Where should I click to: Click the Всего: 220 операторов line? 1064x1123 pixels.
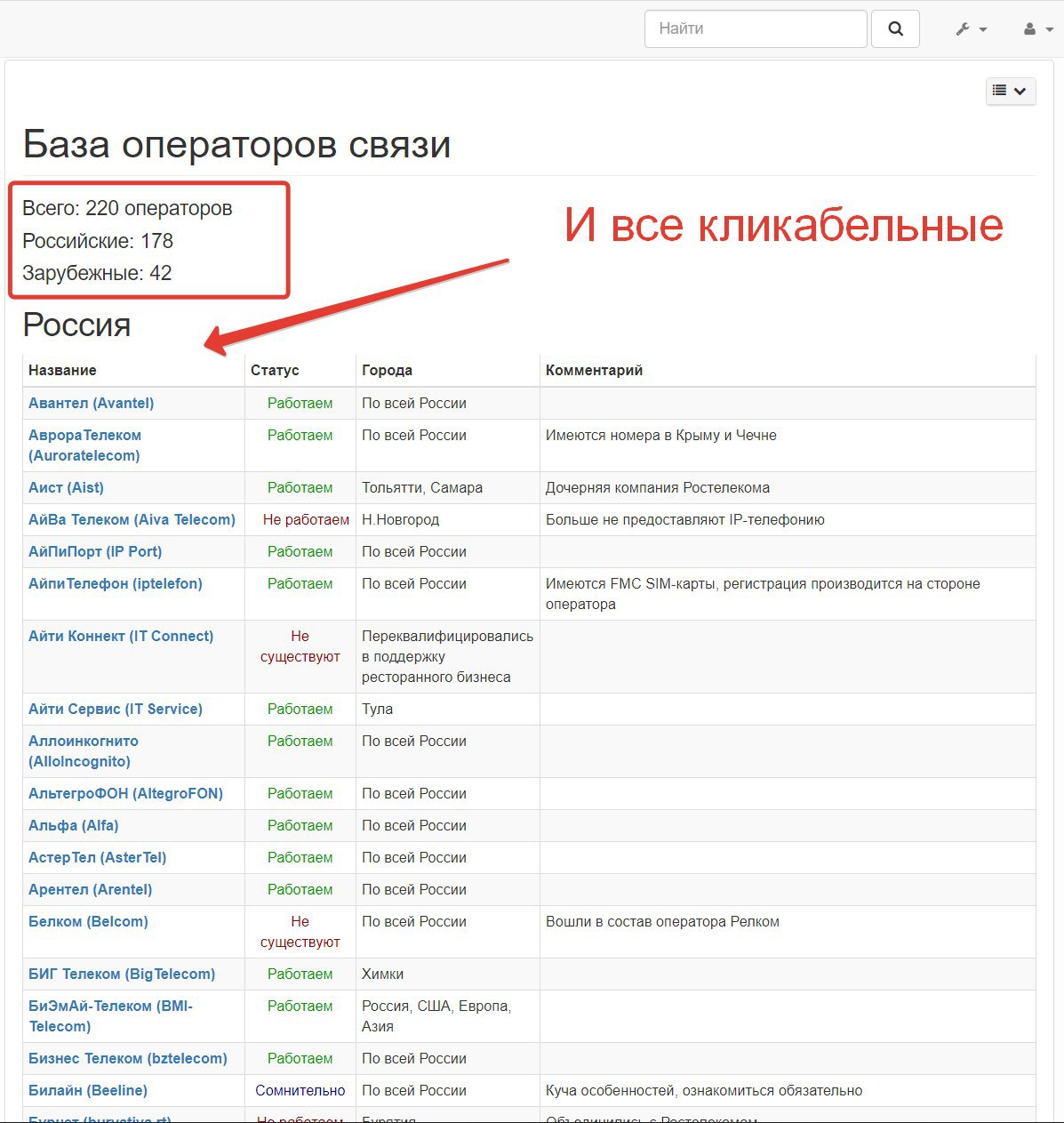(x=127, y=208)
